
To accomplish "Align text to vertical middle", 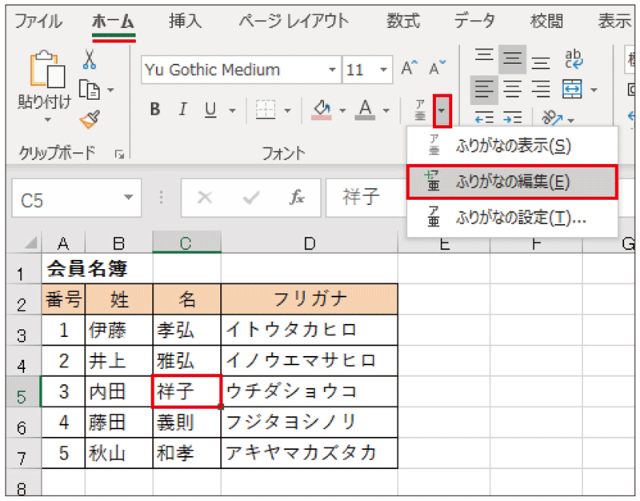I will pos(512,58).
